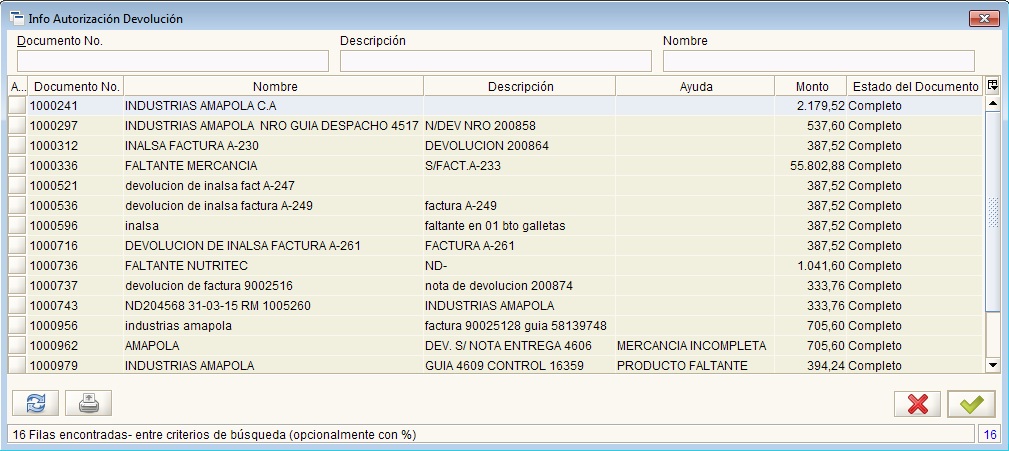Screen dimensions: 1009x451
Task: Focus the Nombre search field
Action: pos(819,61)
